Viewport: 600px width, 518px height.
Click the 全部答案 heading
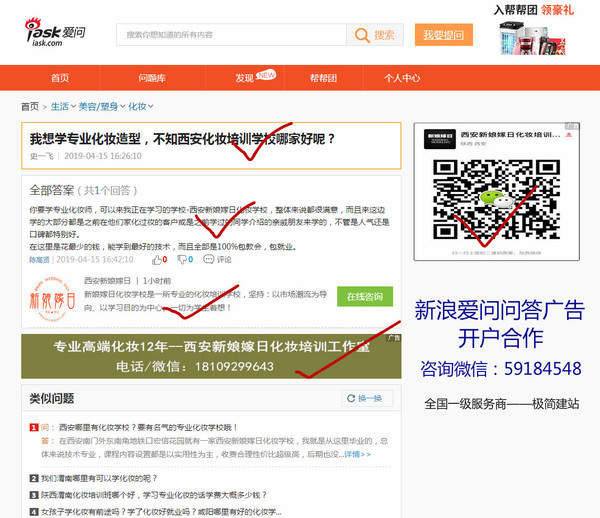pos(52,190)
